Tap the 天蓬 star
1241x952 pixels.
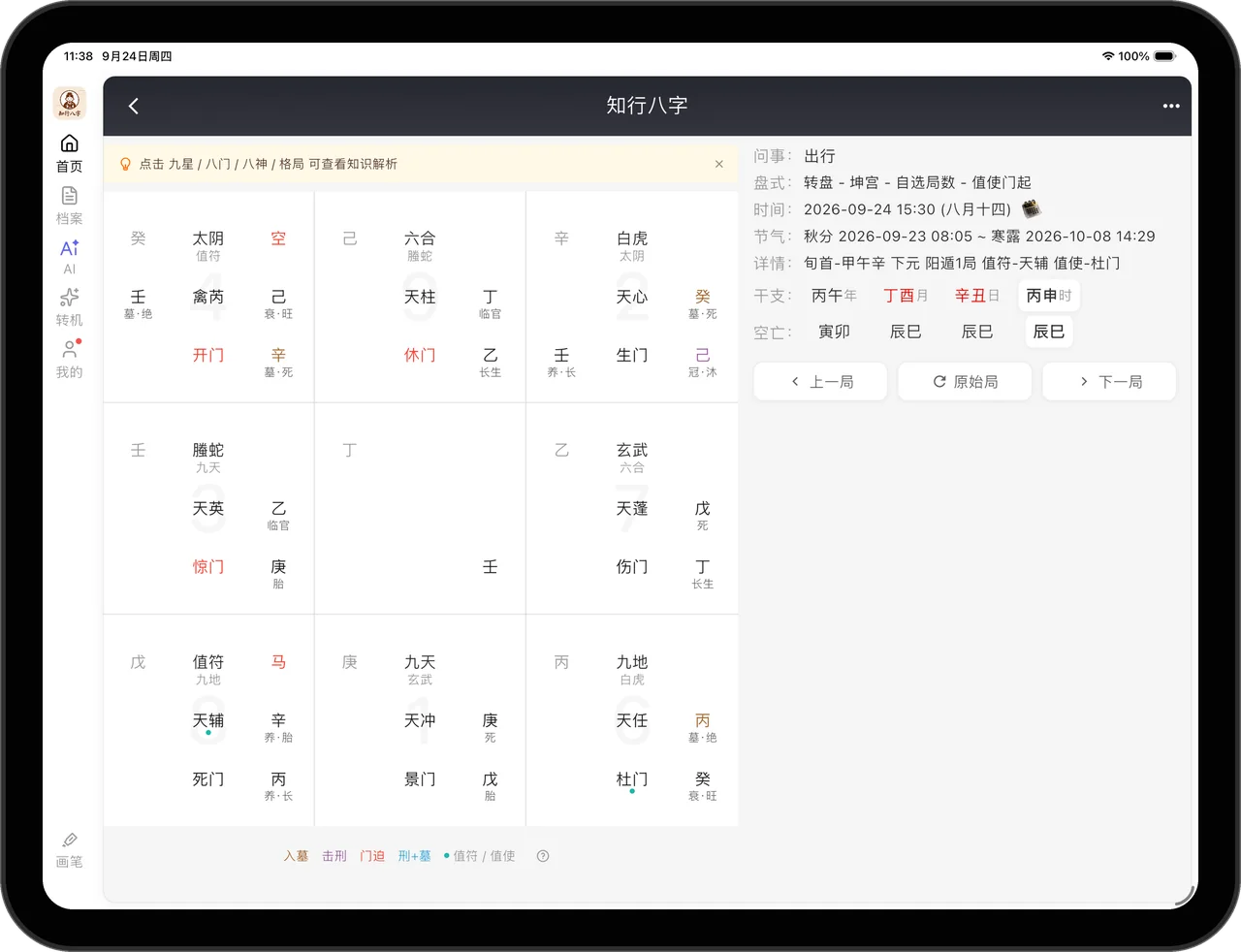632,509
